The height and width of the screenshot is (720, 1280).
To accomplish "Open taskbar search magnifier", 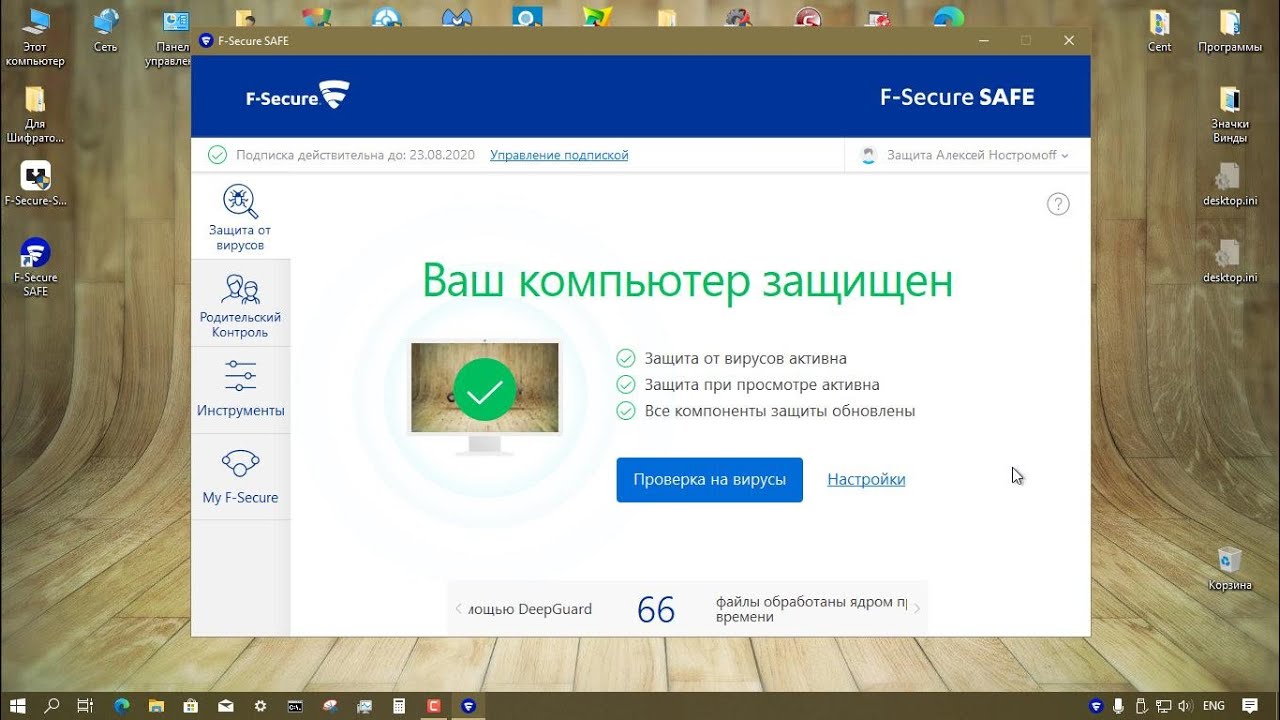I will pos(52,705).
